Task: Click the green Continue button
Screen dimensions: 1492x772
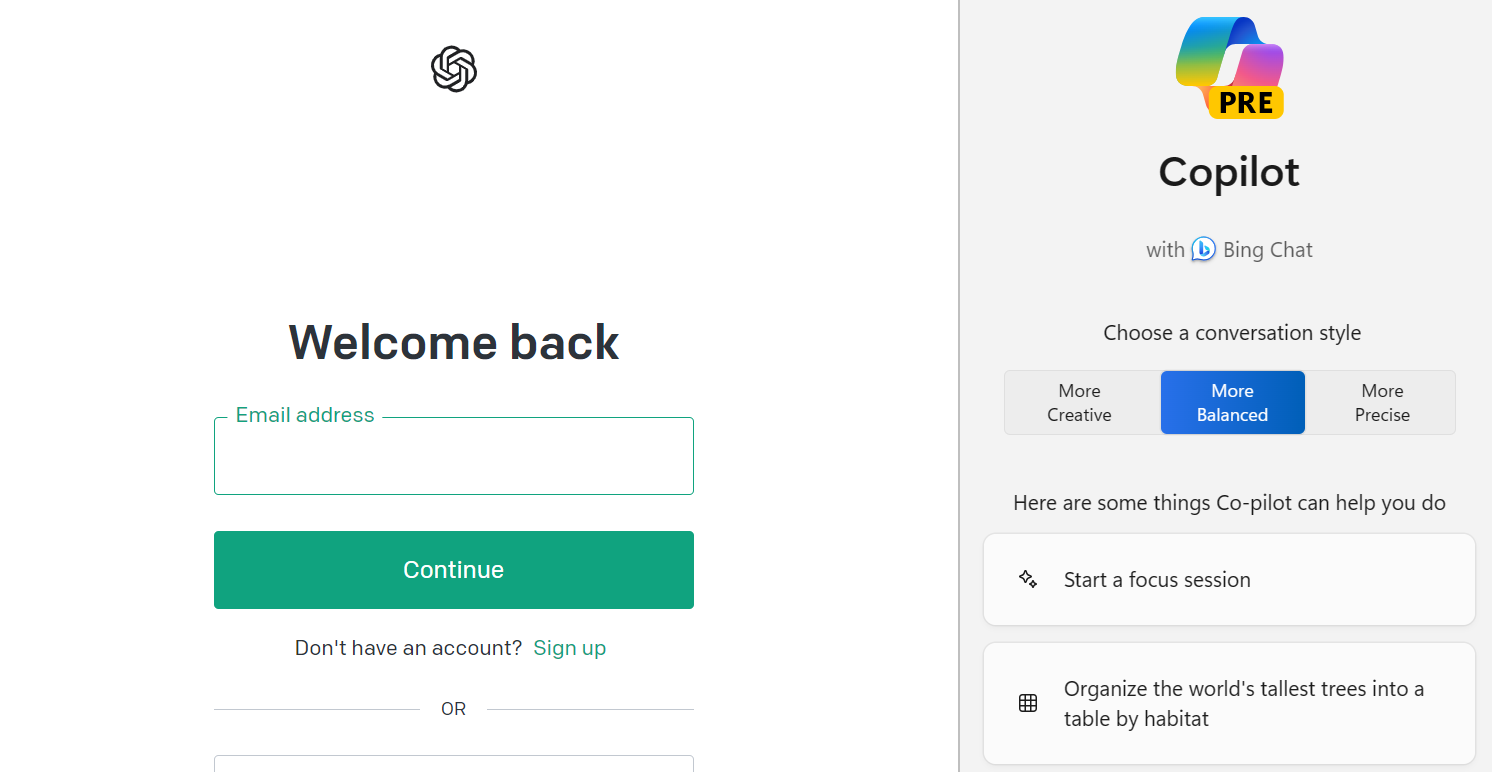Action: click(x=454, y=570)
